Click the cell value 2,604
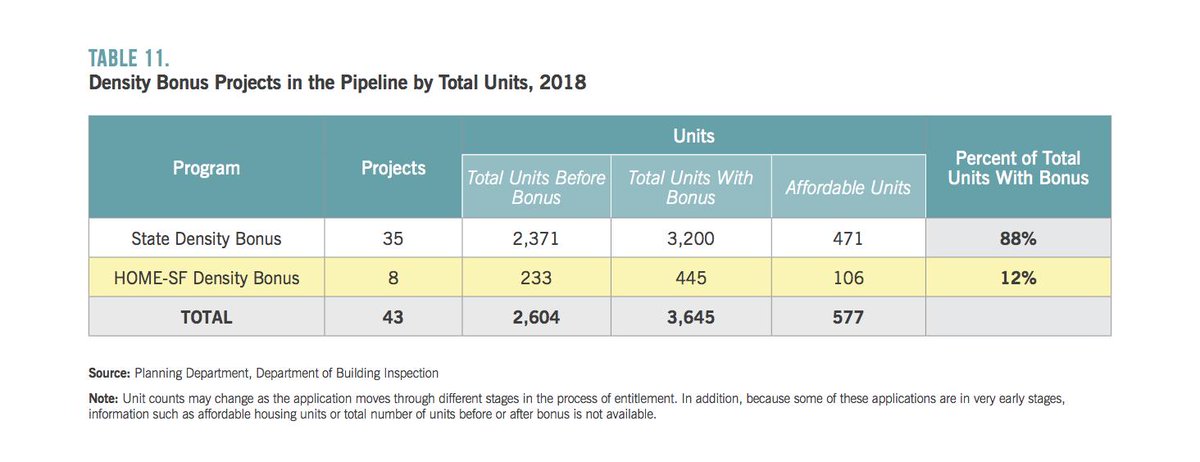The height and width of the screenshot is (462, 1200). (536, 317)
